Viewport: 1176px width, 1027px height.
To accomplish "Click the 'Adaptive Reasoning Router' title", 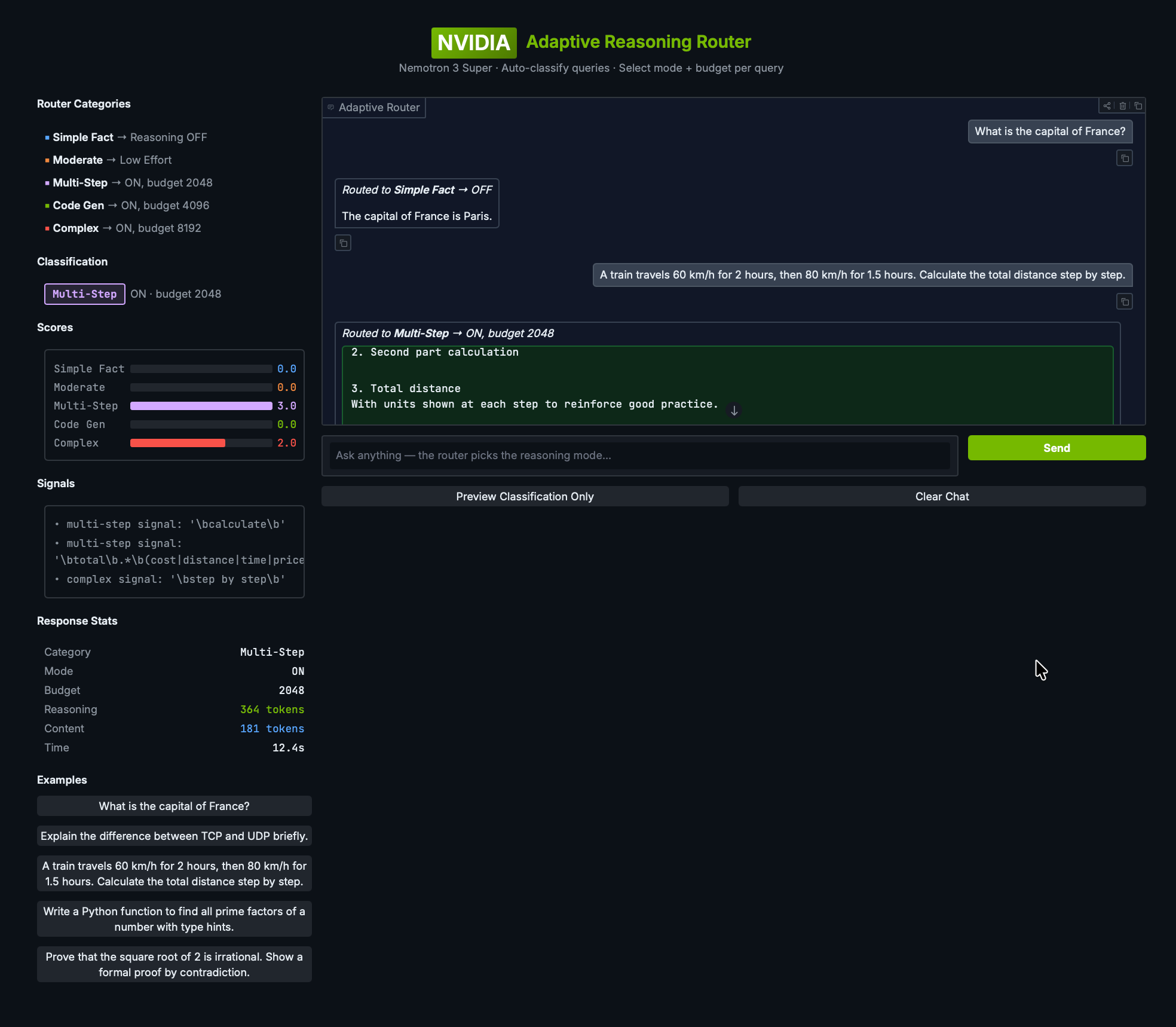I will coord(638,42).
